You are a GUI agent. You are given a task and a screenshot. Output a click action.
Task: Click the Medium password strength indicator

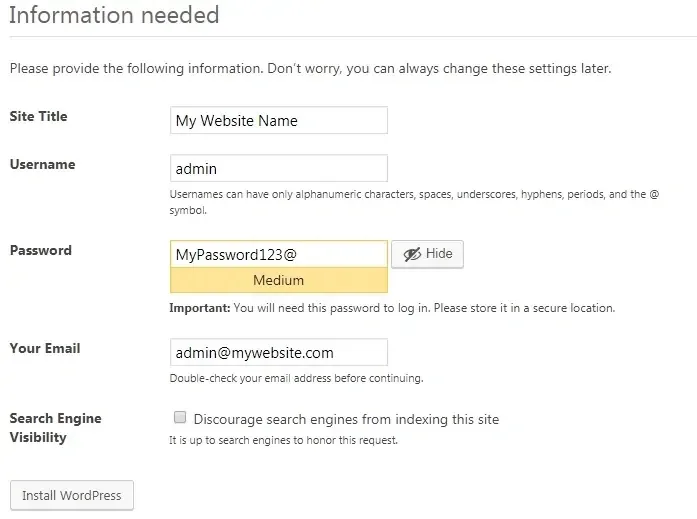(x=279, y=280)
